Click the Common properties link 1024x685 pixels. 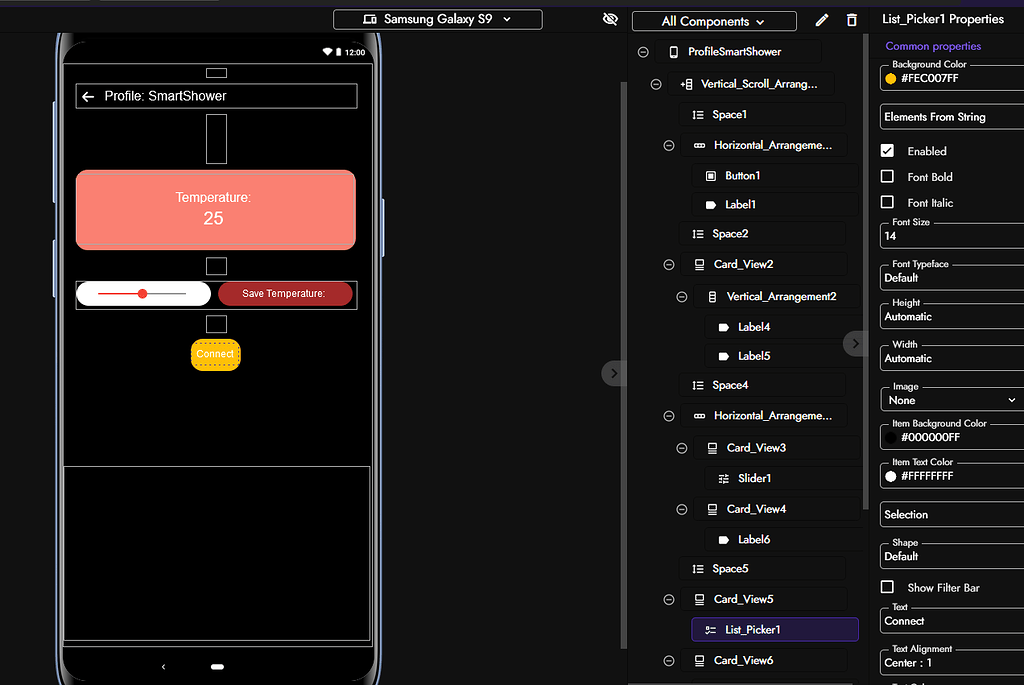(x=932, y=46)
